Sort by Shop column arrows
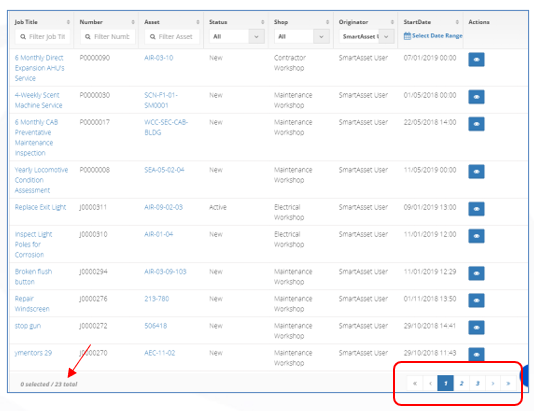The width and height of the screenshot is (534, 411). [x=327, y=22]
